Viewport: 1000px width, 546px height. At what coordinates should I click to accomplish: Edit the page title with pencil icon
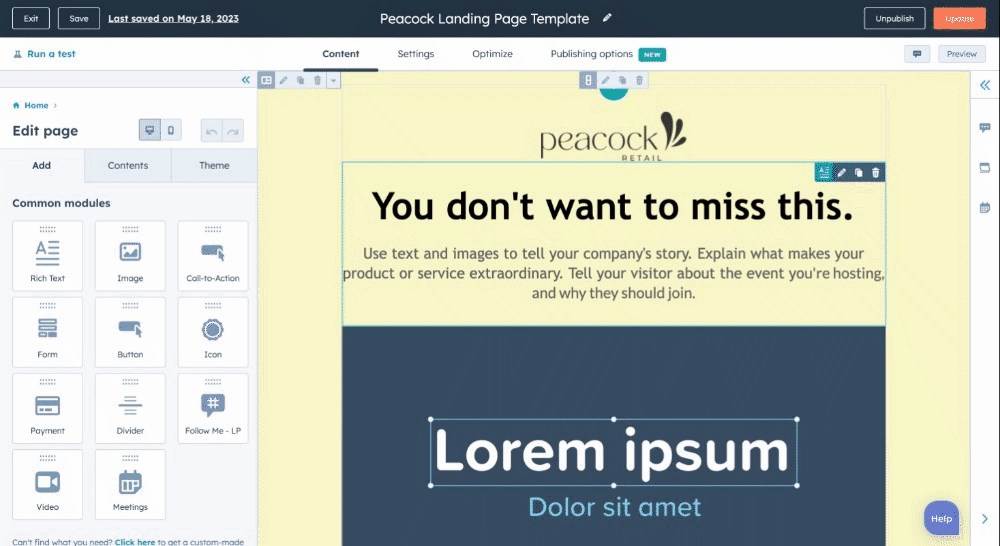point(607,18)
